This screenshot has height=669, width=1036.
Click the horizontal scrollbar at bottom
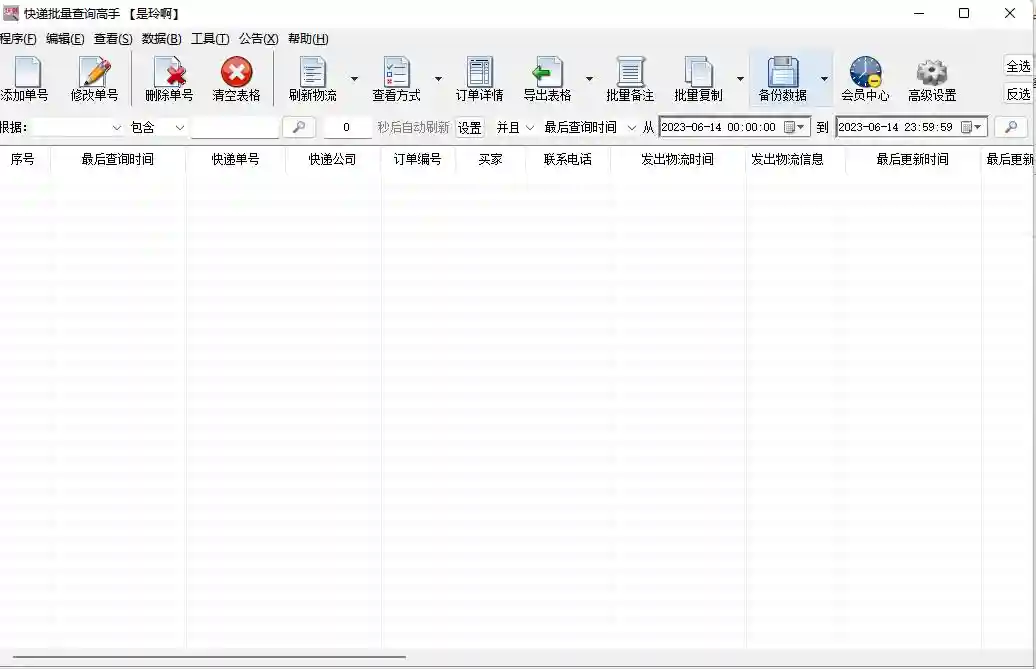click(210, 658)
